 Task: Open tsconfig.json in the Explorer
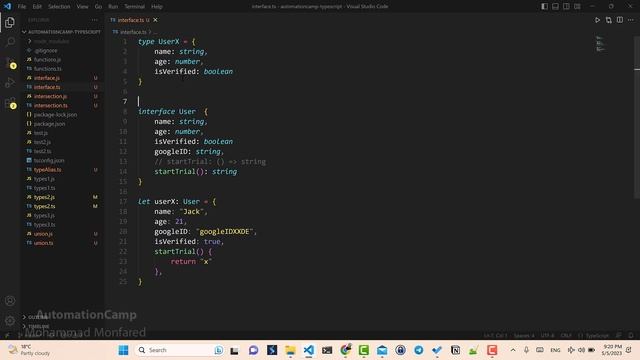61,160
